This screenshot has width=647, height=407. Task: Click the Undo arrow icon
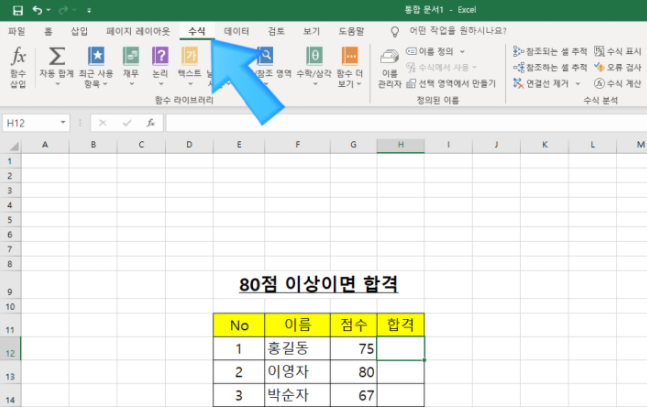(x=37, y=10)
